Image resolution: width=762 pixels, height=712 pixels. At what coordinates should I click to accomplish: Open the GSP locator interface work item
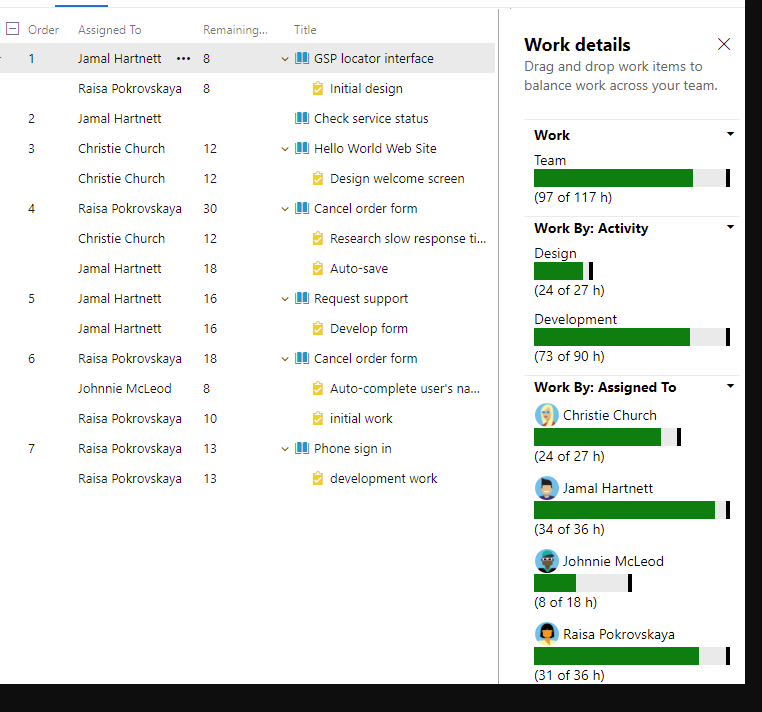pos(374,58)
